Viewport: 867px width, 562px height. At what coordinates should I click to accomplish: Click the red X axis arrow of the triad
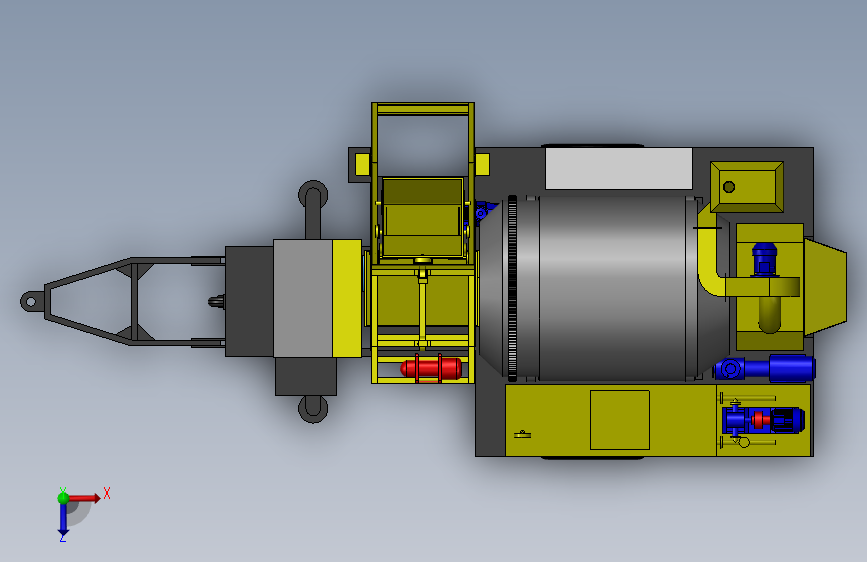coord(84,498)
